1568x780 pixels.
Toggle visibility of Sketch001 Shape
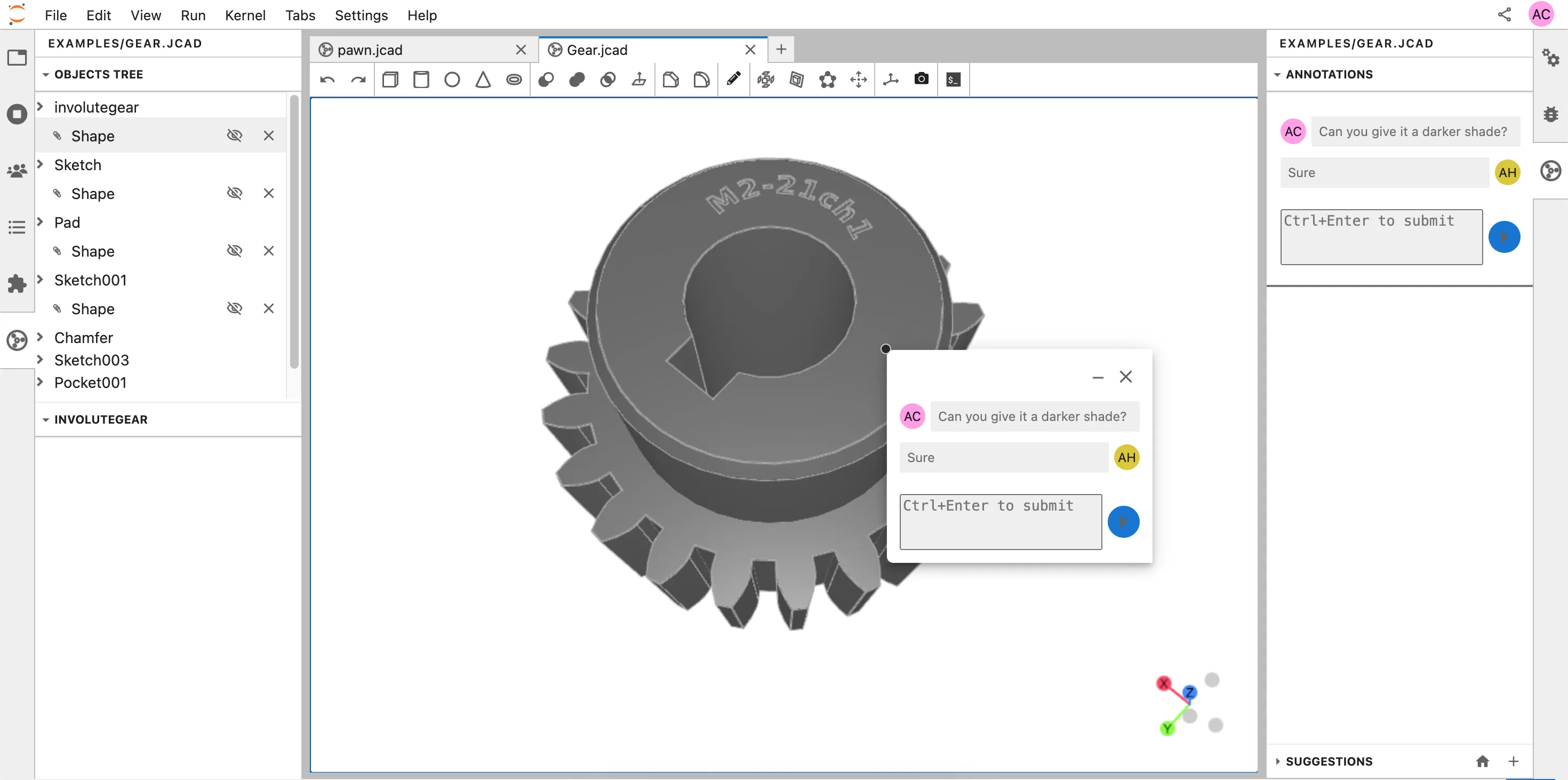pyautogui.click(x=234, y=309)
